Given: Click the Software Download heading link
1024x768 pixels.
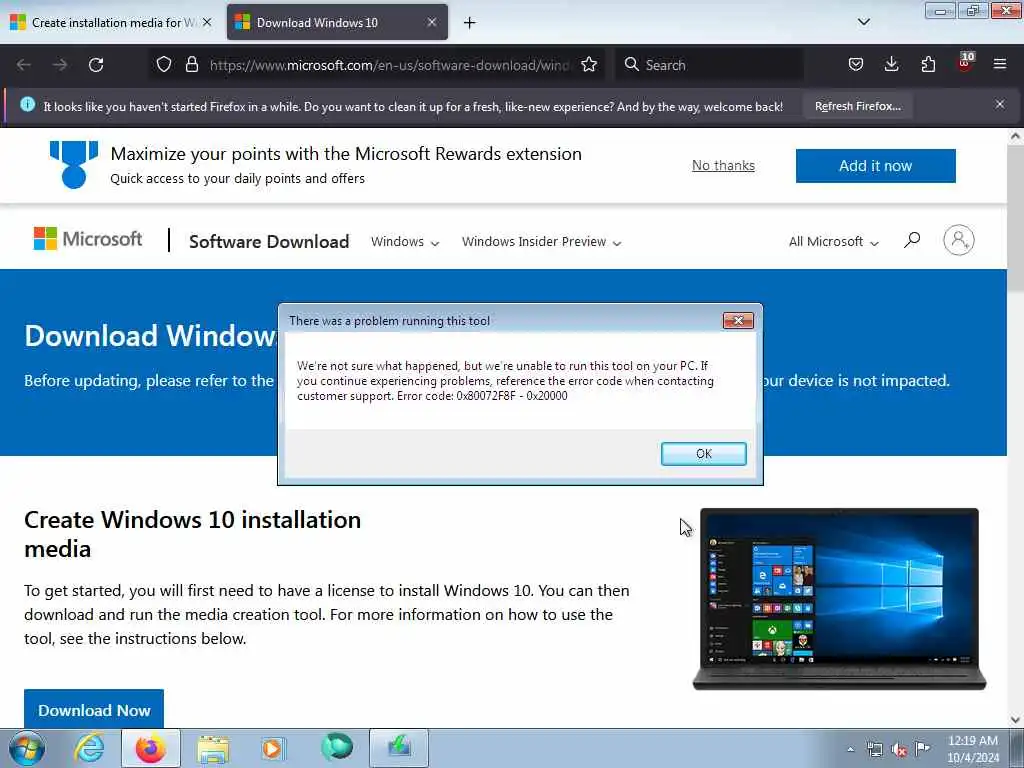Looking at the screenshot, I should pyautogui.click(x=269, y=242).
